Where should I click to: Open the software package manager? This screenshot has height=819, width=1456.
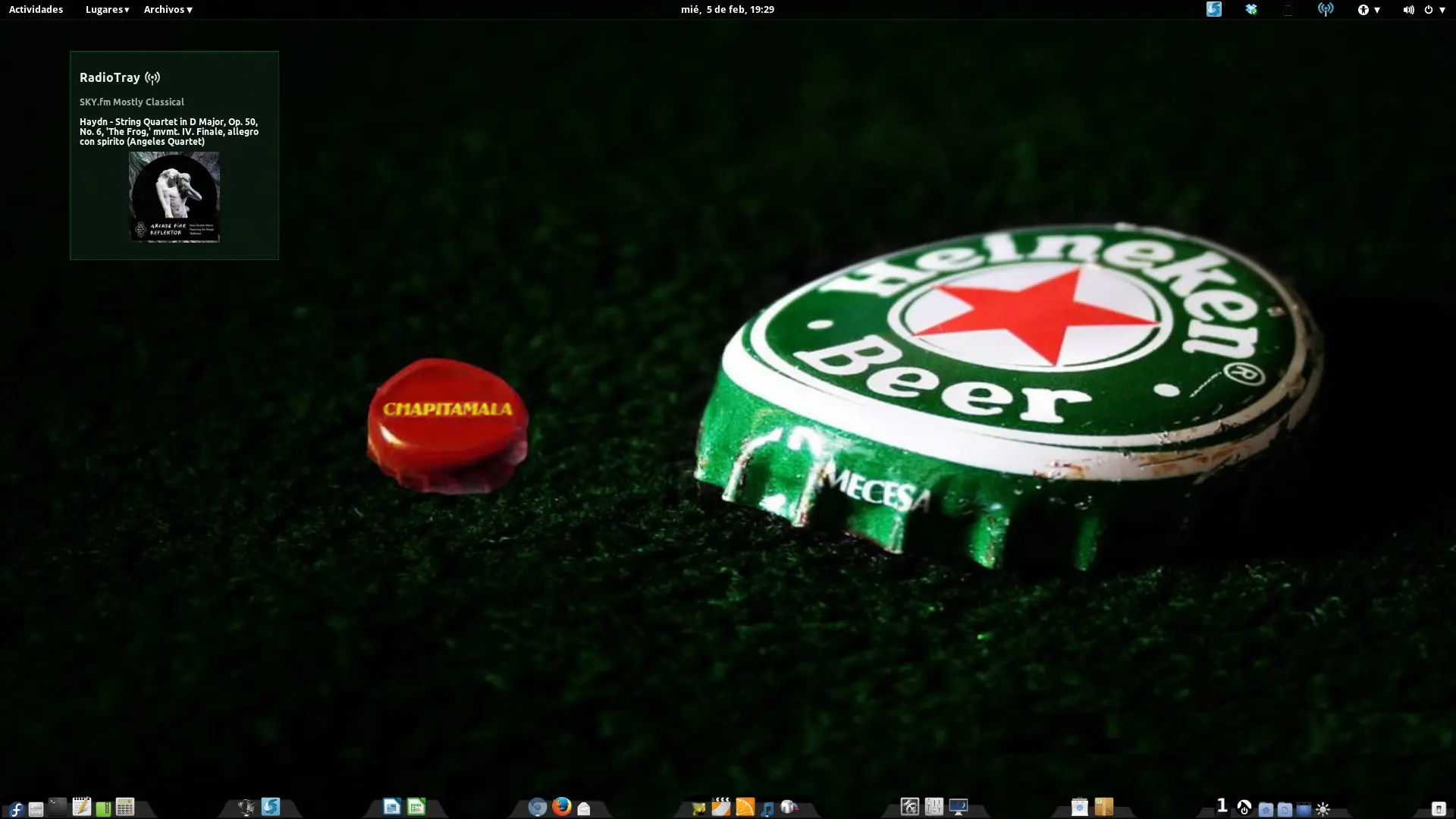click(1078, 807)
